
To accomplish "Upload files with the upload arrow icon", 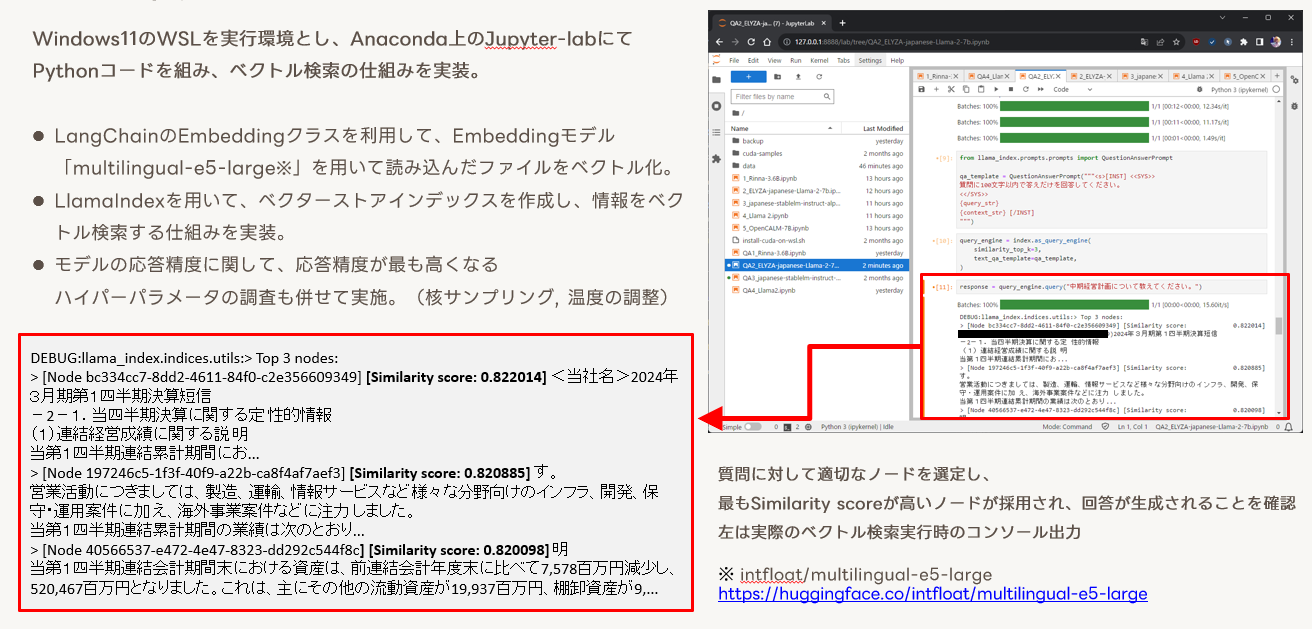I will tap(797, 76).
